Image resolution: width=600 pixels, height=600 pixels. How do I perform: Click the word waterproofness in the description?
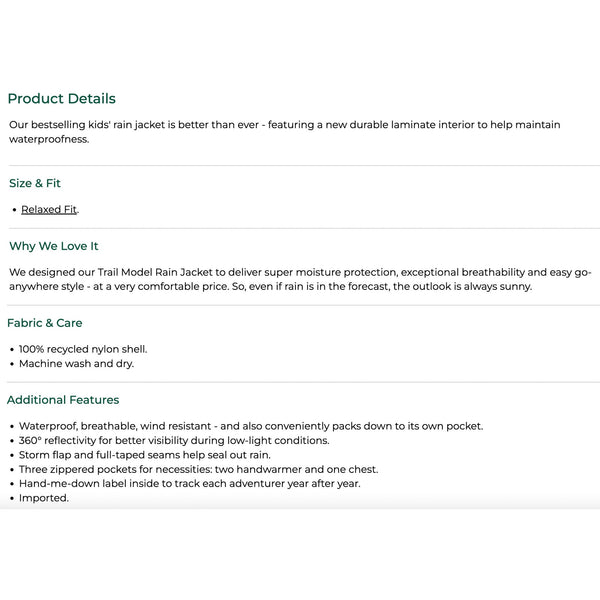(x=49, y=139)
